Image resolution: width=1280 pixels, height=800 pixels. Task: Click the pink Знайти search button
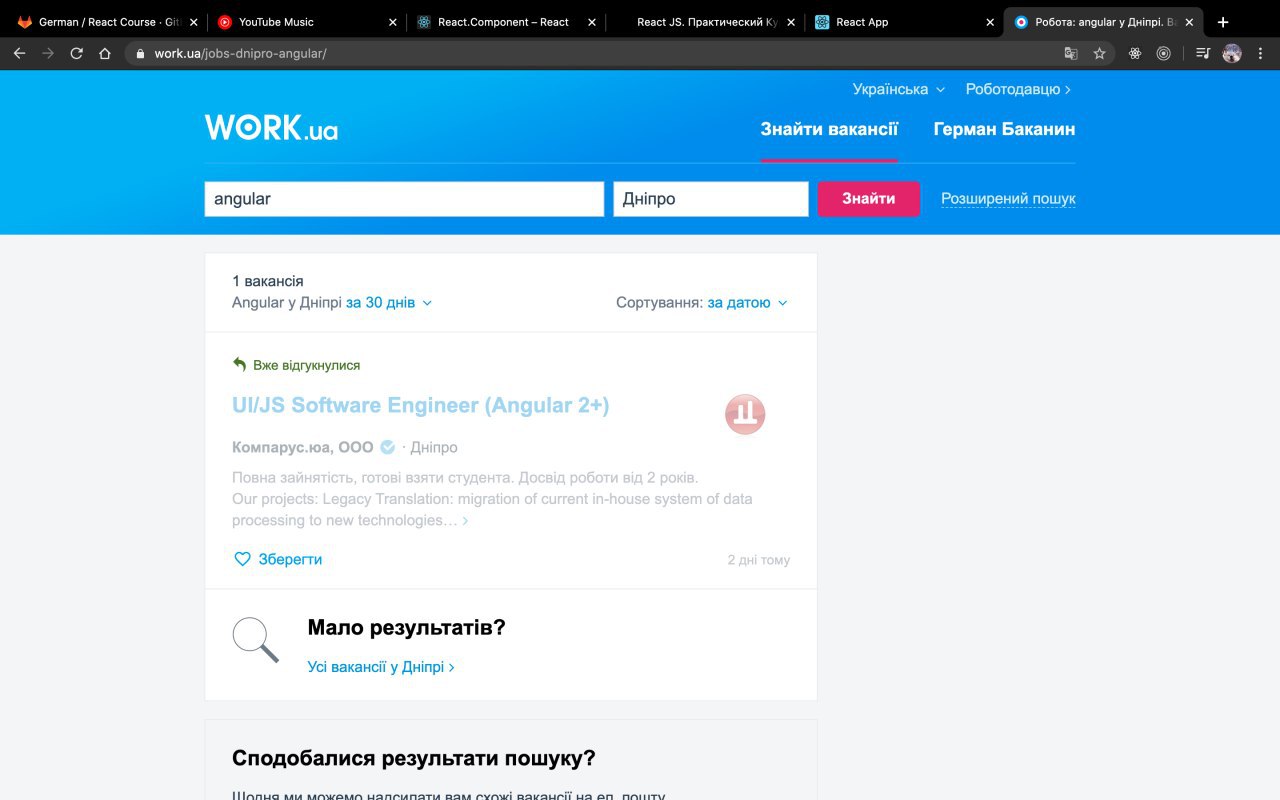pyautogui.click(x=869, y=198)
